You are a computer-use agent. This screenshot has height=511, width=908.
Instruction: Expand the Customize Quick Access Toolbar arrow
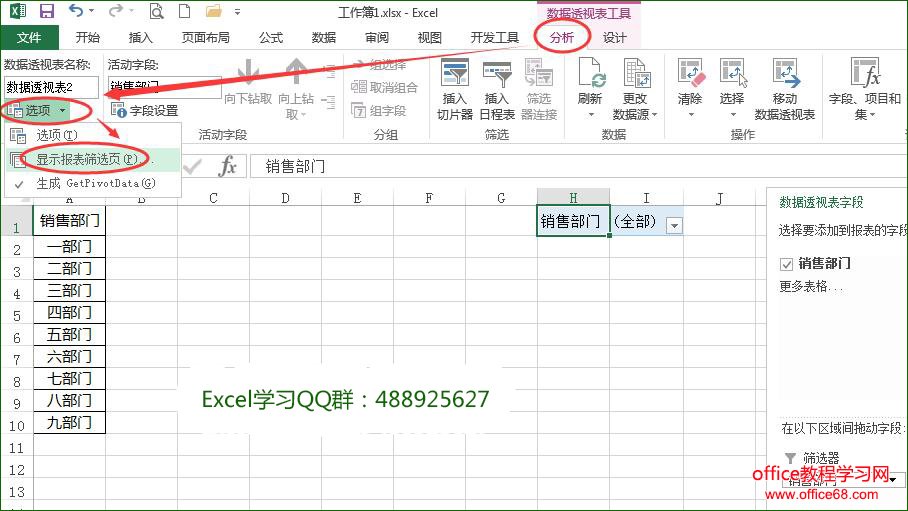237,12
